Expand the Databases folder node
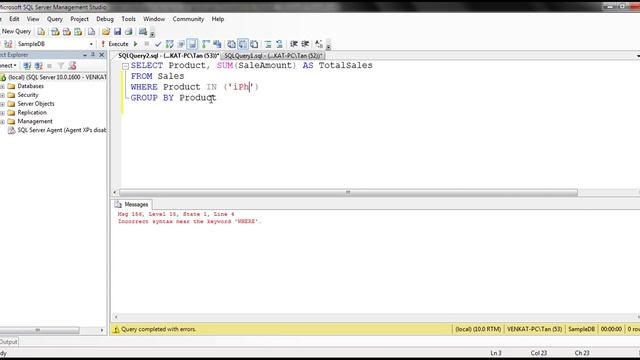This screenshot has height=360, width=640. (x=2, y=87)
